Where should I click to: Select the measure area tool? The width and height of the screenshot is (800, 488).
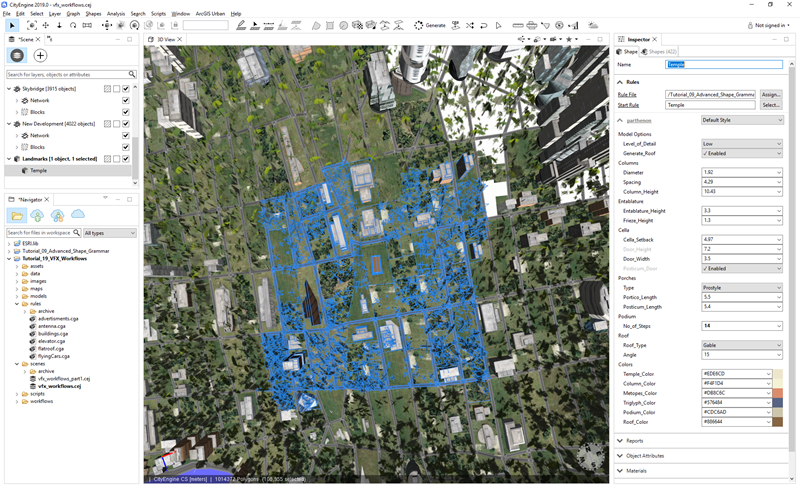532,25
